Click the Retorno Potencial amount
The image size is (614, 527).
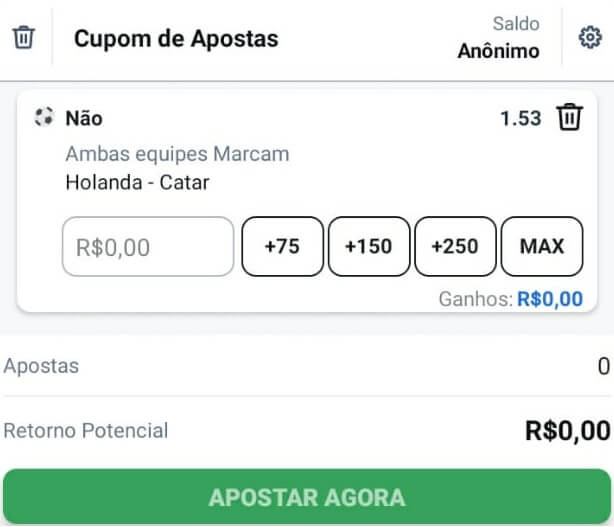click(567, 431)
